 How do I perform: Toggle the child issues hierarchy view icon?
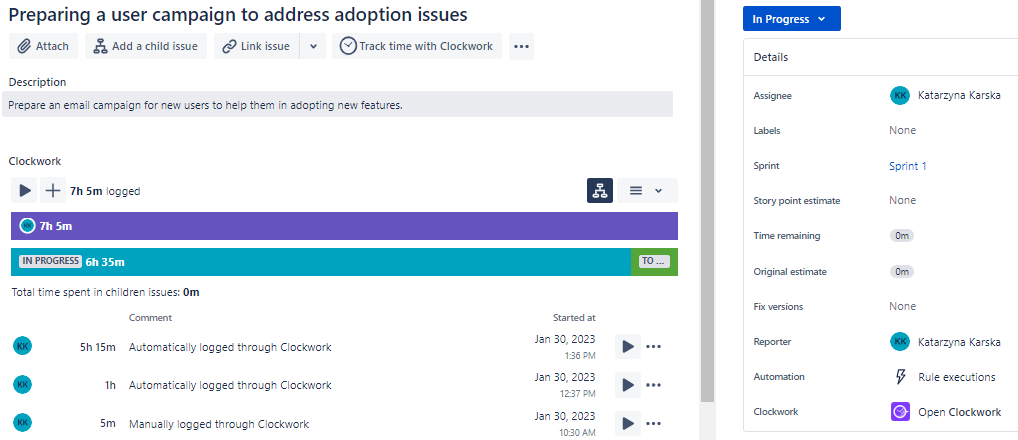click(600, 190)
